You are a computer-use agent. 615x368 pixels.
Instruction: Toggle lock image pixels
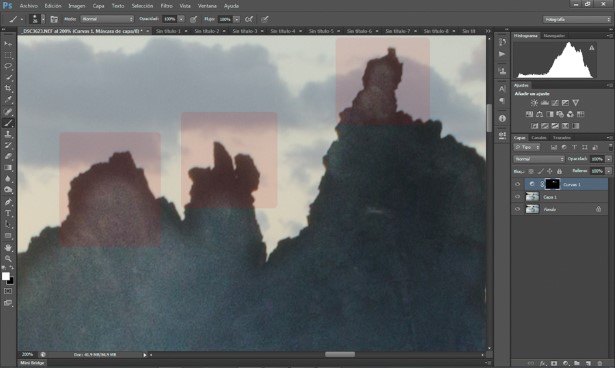[540, 171]
